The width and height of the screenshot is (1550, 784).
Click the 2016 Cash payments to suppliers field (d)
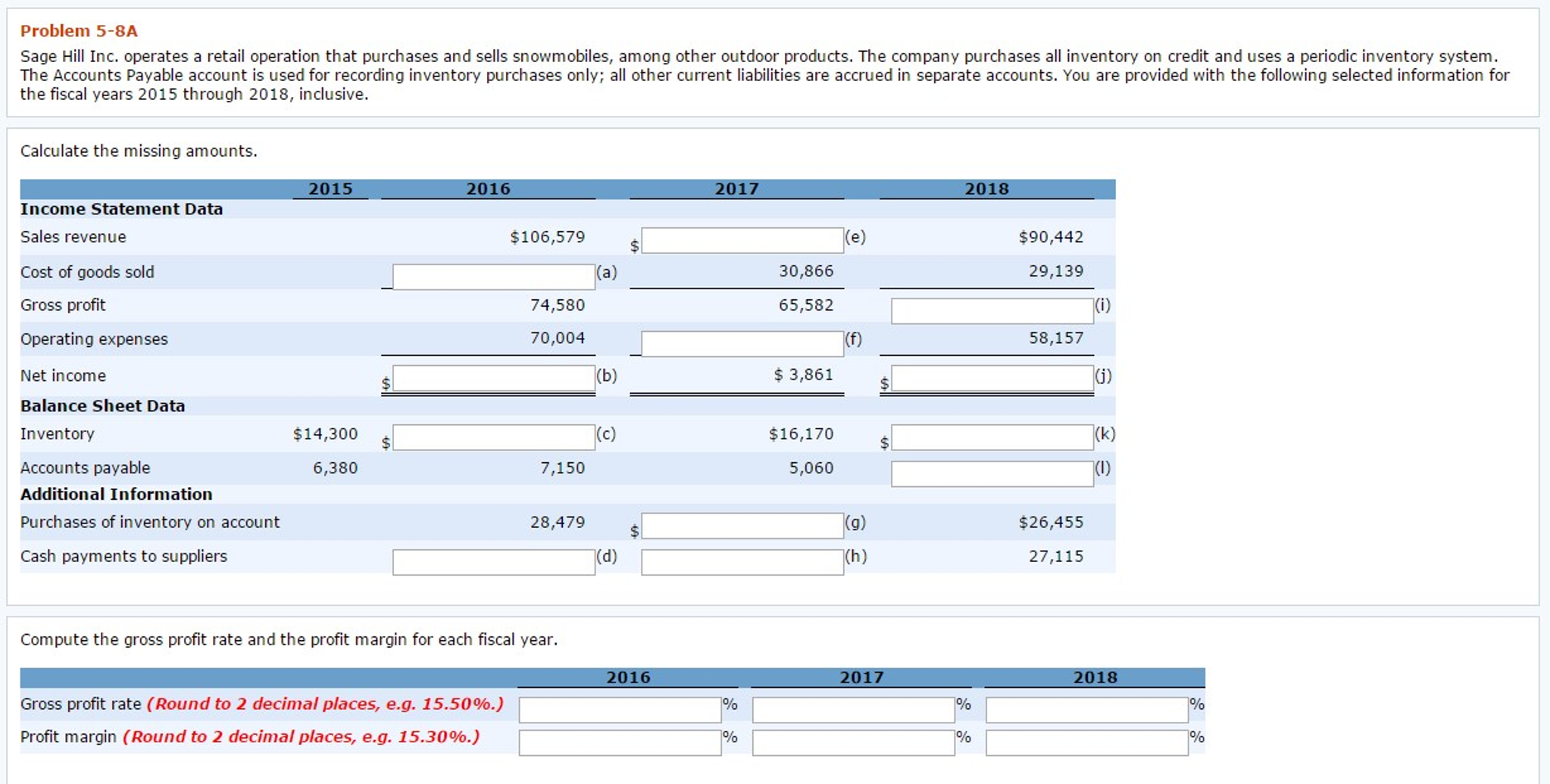pyautogui.click(x=494, y=562)
